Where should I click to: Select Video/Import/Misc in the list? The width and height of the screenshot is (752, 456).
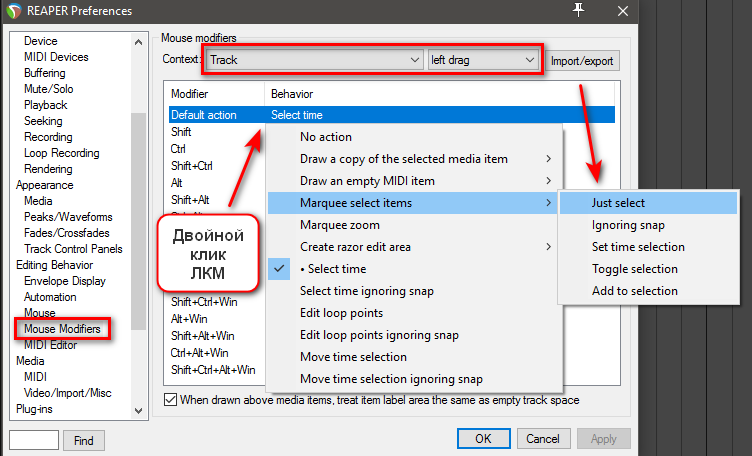[x=68, y=393]
